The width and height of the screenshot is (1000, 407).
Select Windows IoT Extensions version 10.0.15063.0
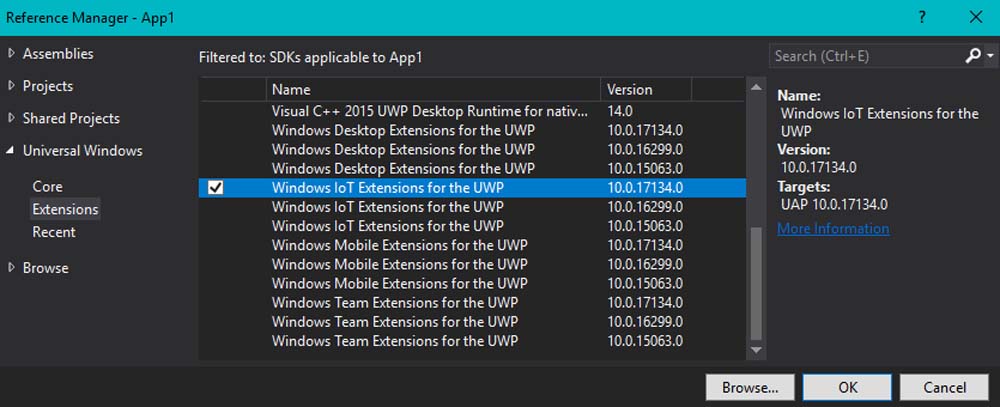point(472,226)
